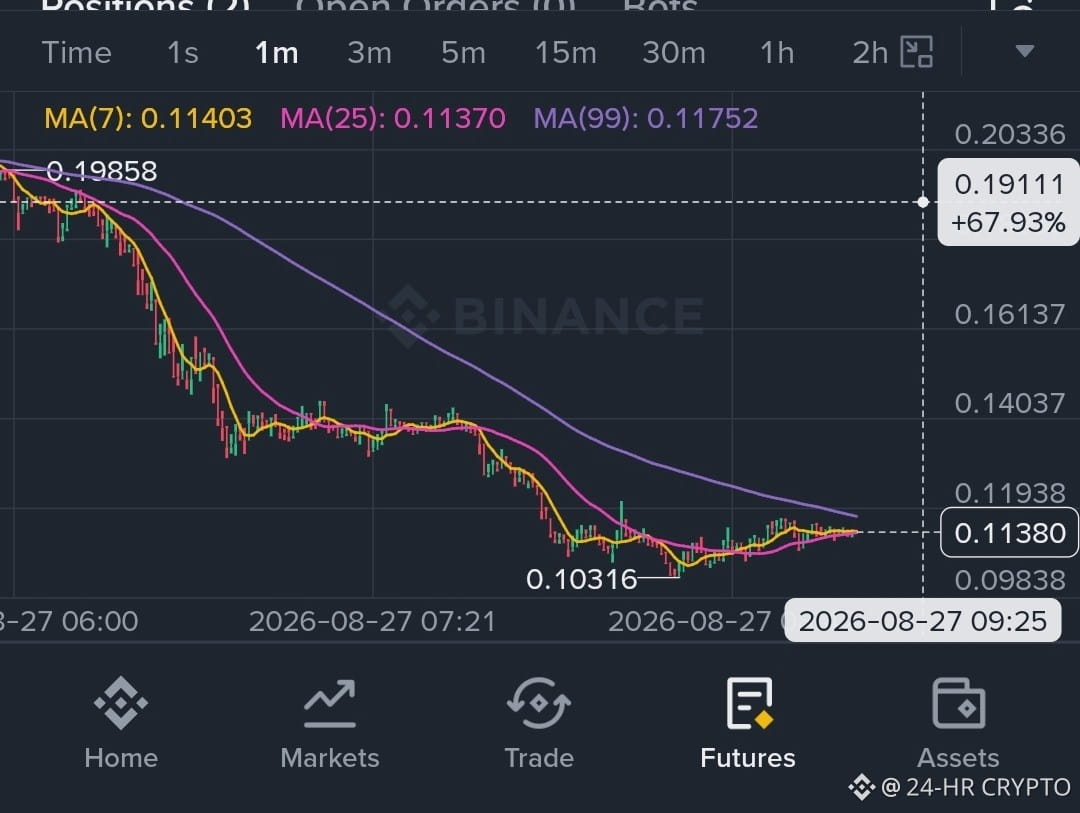Image resolution: width=1080 pixels, height=813 pixels.
Task: Select the Futures tab
Action: 748,723
